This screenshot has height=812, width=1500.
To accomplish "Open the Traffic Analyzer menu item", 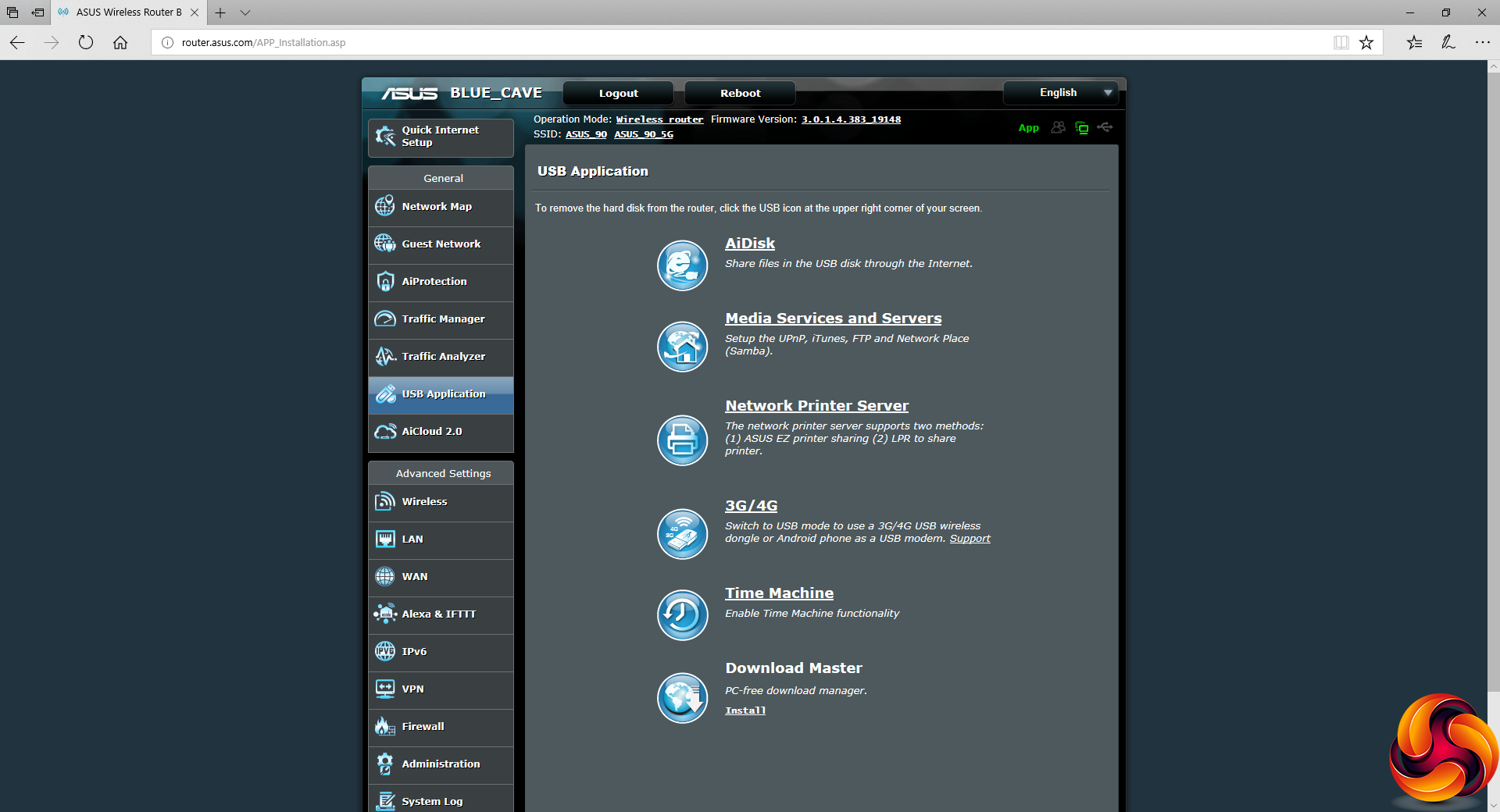I will [x=441, y=357].
